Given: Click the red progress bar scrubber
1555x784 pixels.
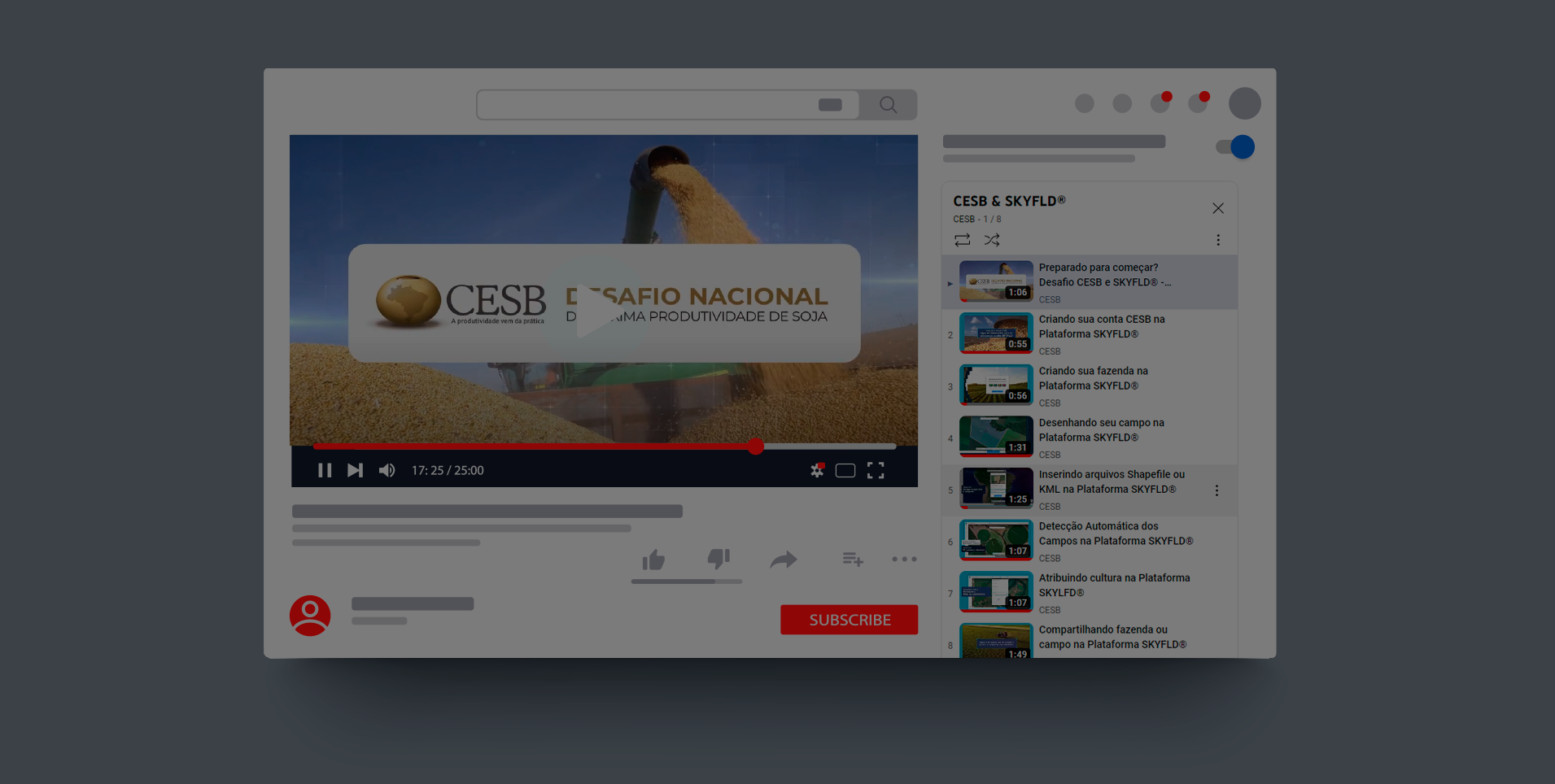Looking at the screenshot, I should coord(756,446).
